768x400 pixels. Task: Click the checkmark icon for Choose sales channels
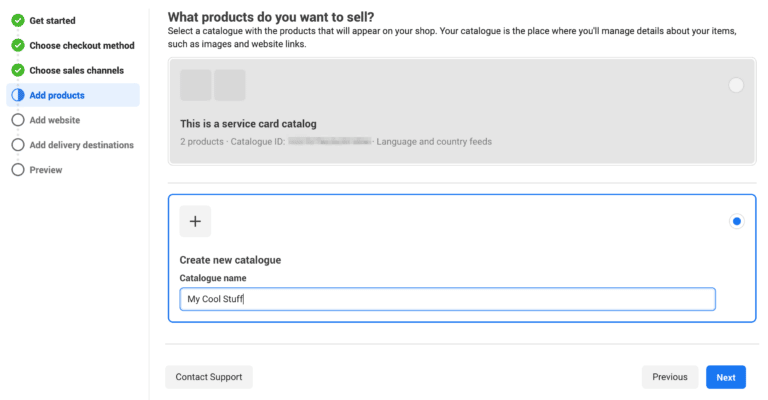tap(18, 70)
